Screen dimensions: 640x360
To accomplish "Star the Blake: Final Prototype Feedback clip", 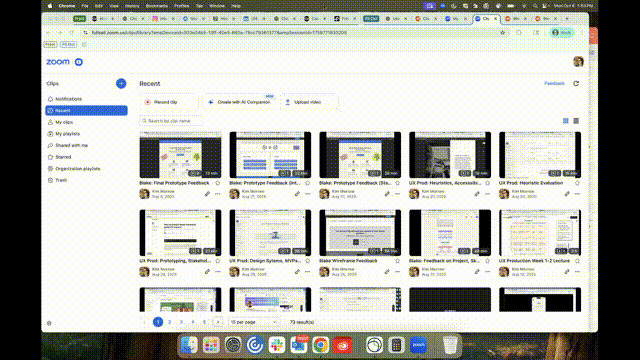I will click(218, 183).
